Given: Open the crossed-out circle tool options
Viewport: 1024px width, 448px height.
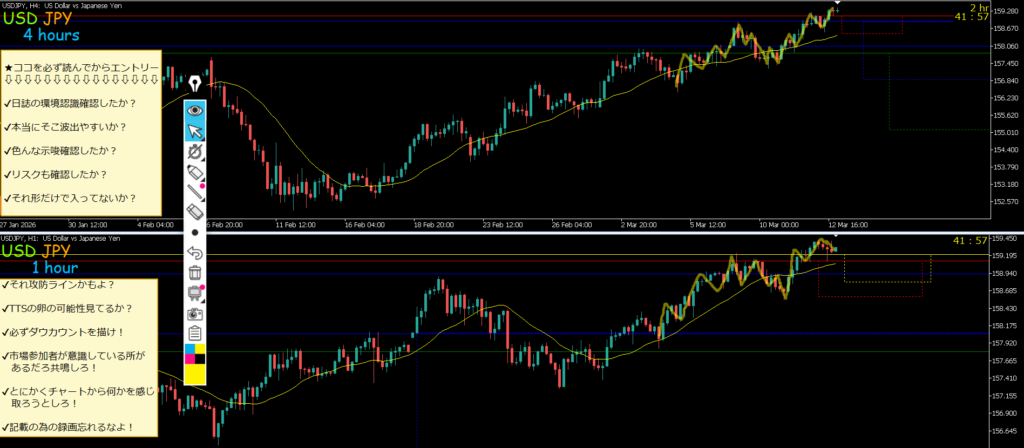Looking at the screenshot, I should click(x=196, y=151).
